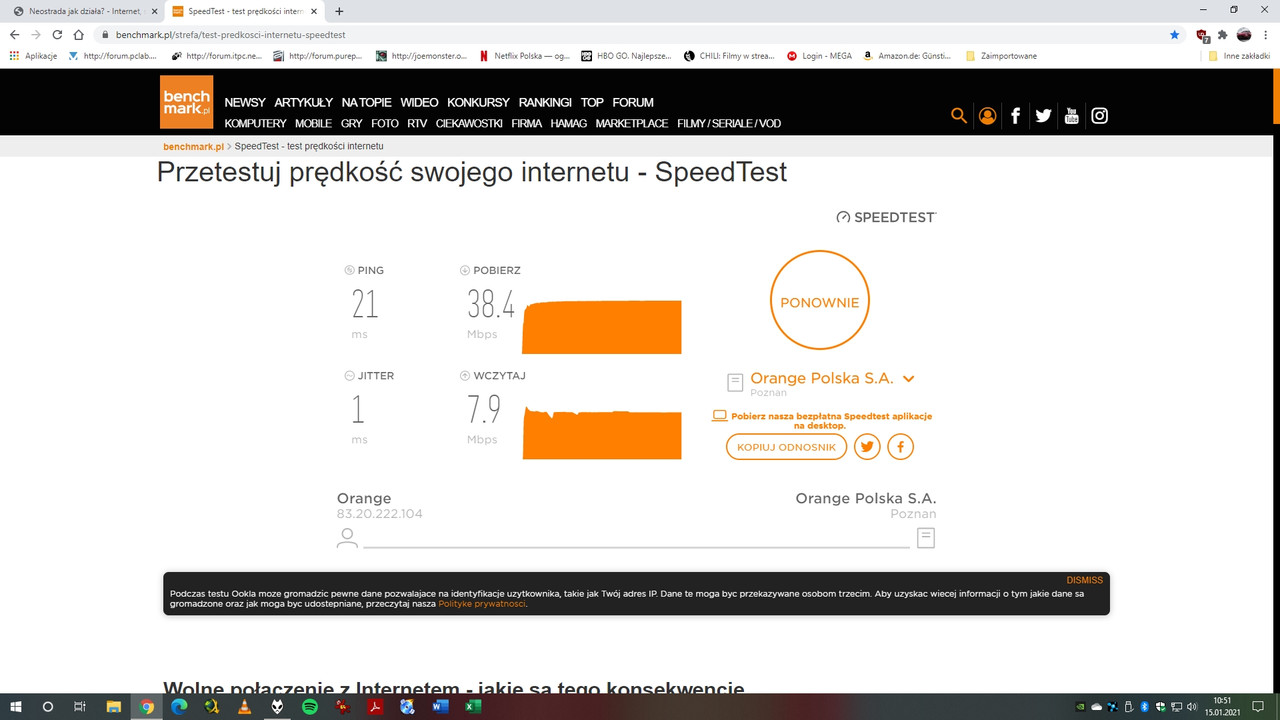Open the FORUM menu item

pyautogui.click(x=633, y=102)
